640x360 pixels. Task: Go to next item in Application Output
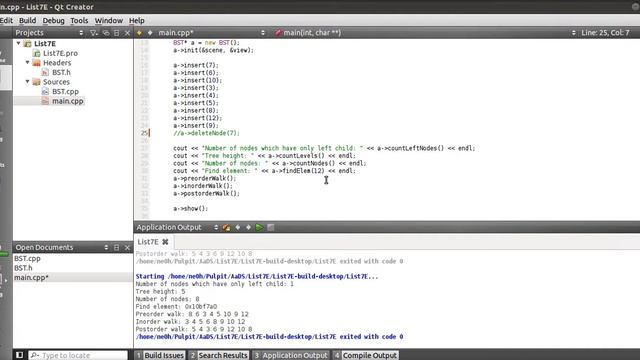point(248,227)
